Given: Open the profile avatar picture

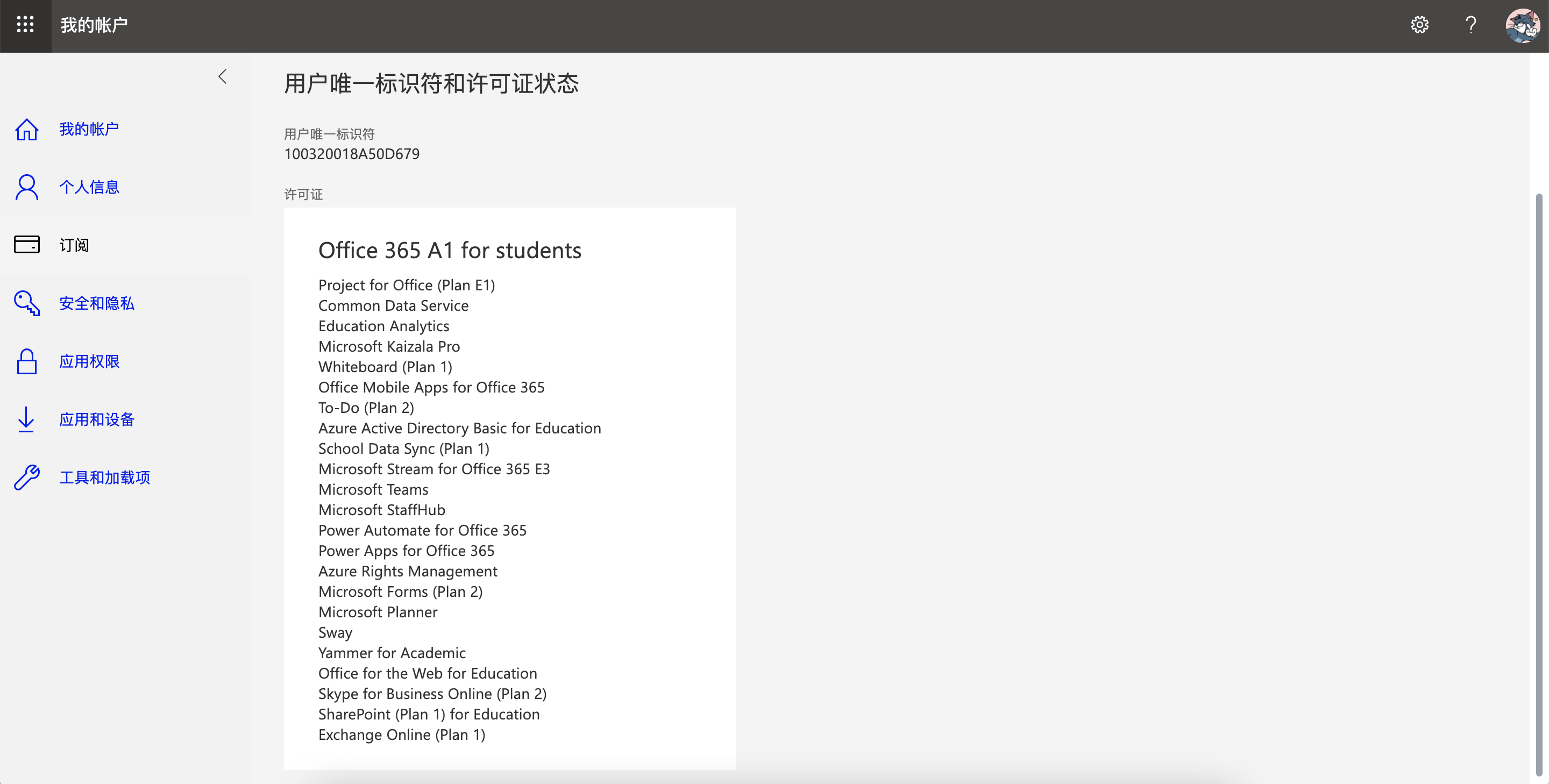Looking at the screenshot, I should click(x=1522, y=25).
